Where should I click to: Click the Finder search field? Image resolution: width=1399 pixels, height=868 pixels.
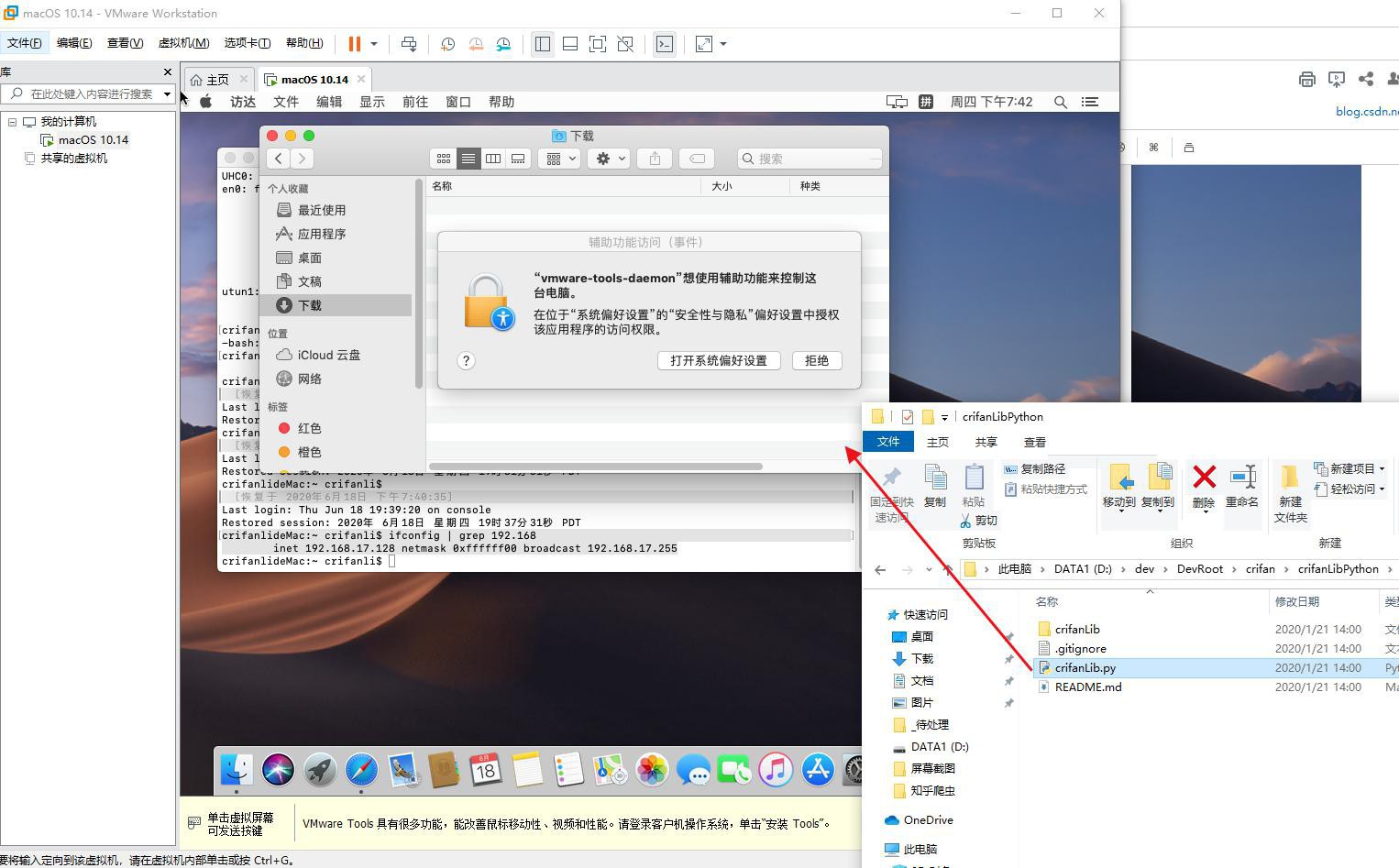[810, 158]
